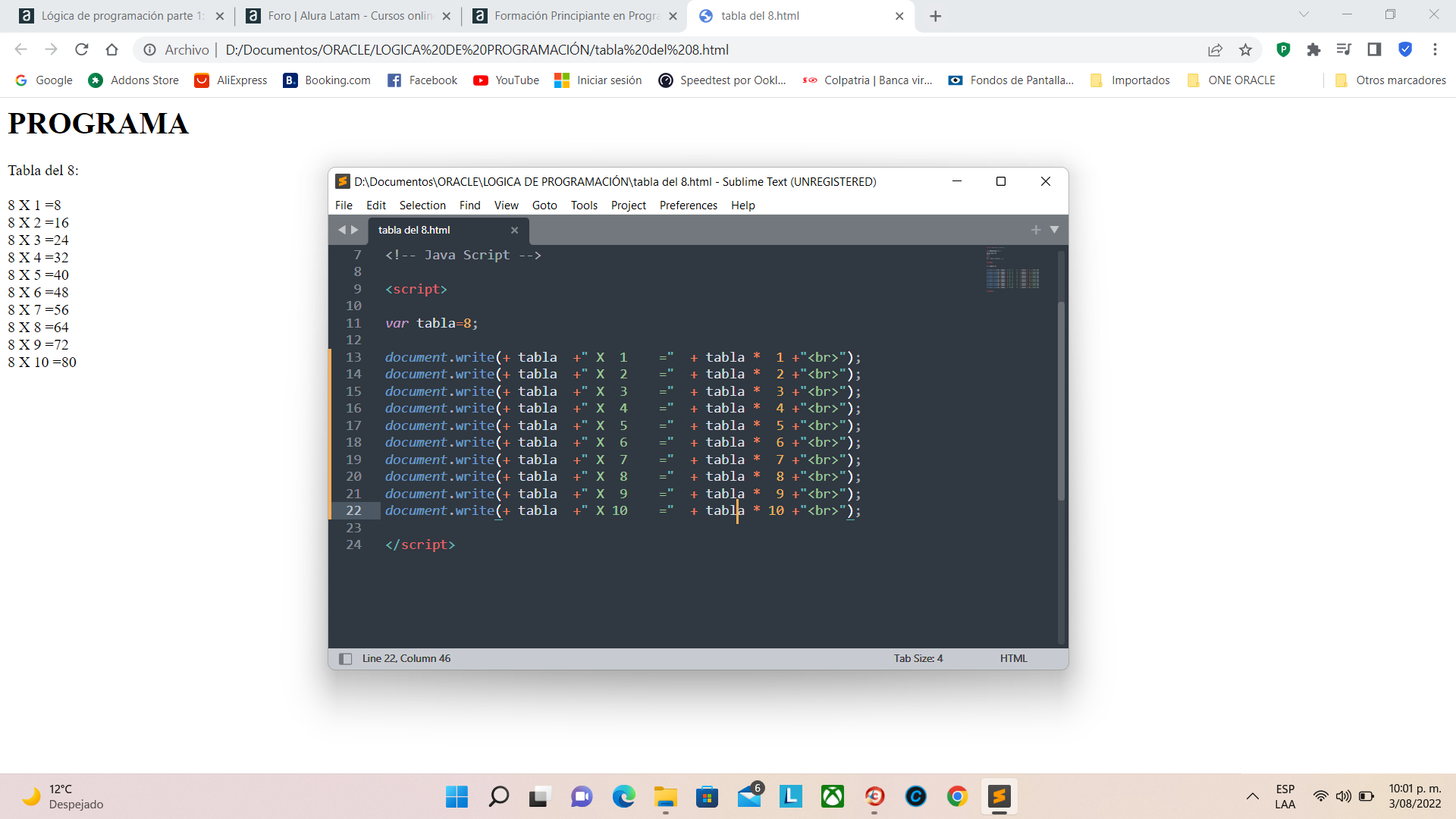The height and width of the screenshot is (819, 1456).
Task: Switch to 'Foro | Alura Latam' tab
Action: tap(348, 16)
